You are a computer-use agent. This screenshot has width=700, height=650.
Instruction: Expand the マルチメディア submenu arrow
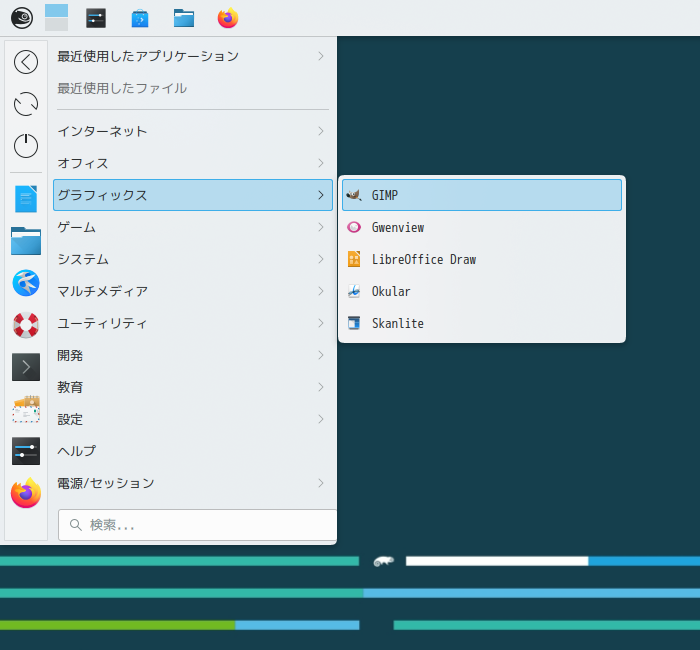coord(321,291)
